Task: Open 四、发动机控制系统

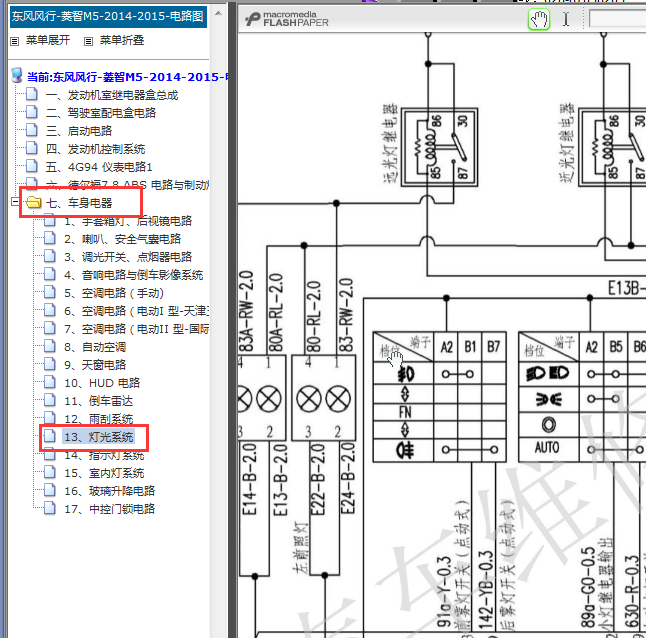Action: tap(95, 149)
